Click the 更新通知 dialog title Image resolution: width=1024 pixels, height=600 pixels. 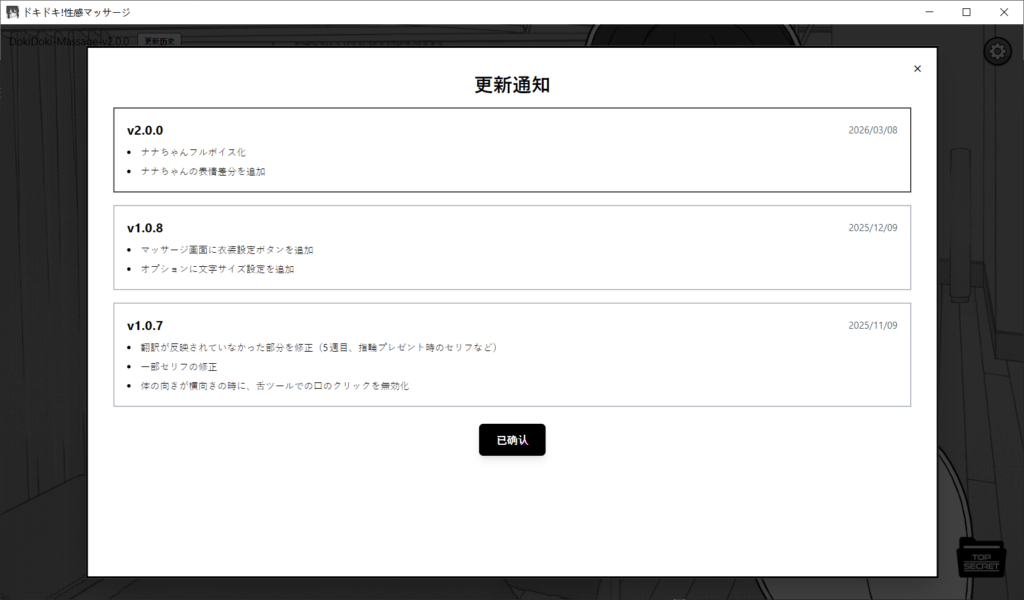coord(512,85)
